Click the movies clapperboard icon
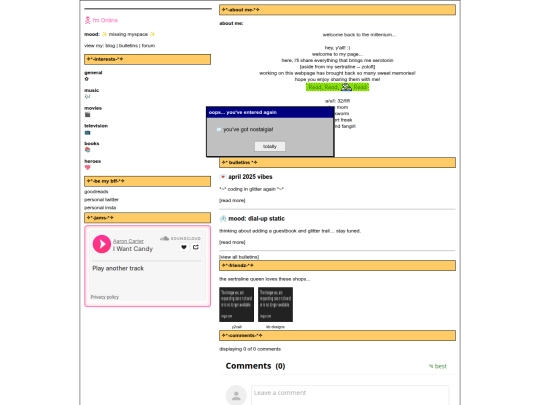540x405 pixels. pyautogui.click(x=87, y=114)
